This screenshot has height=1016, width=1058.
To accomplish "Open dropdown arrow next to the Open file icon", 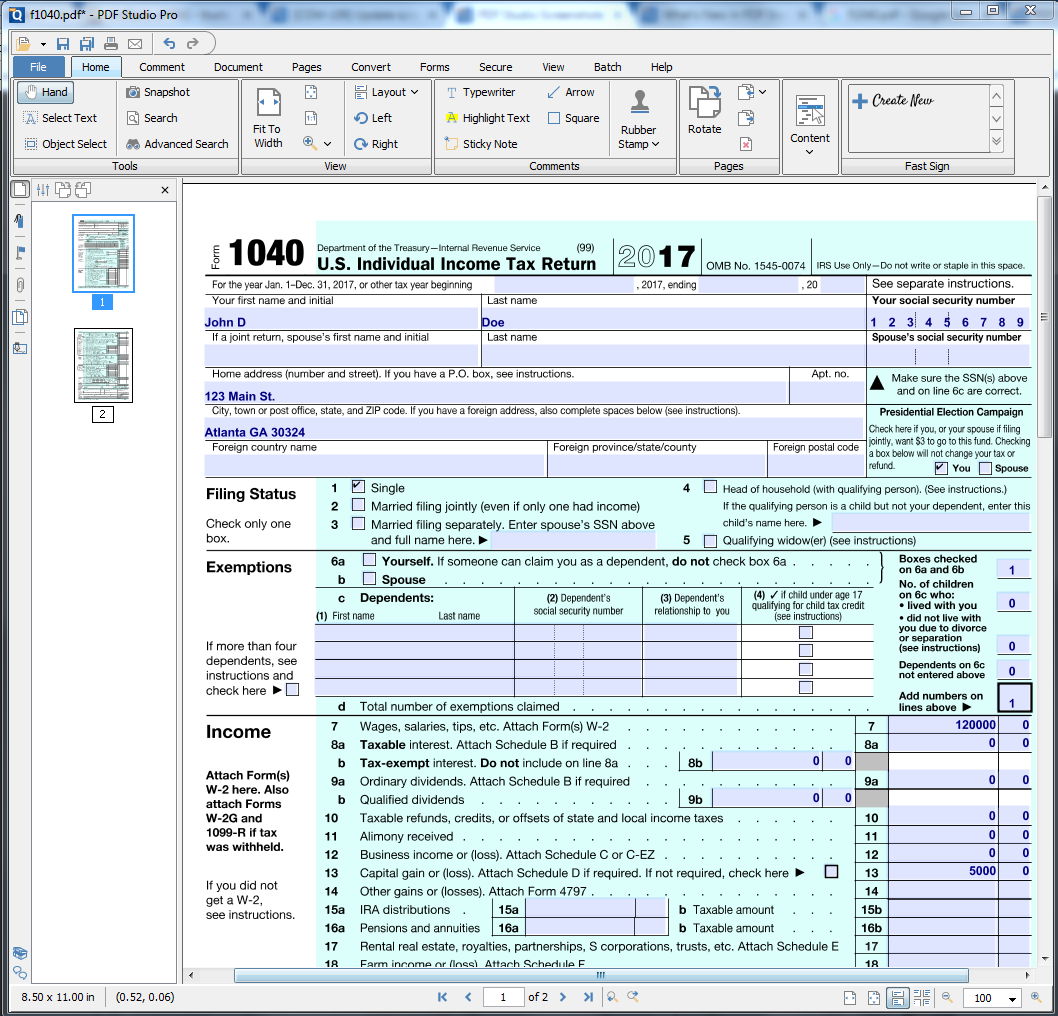I will (x=43, y=45).
